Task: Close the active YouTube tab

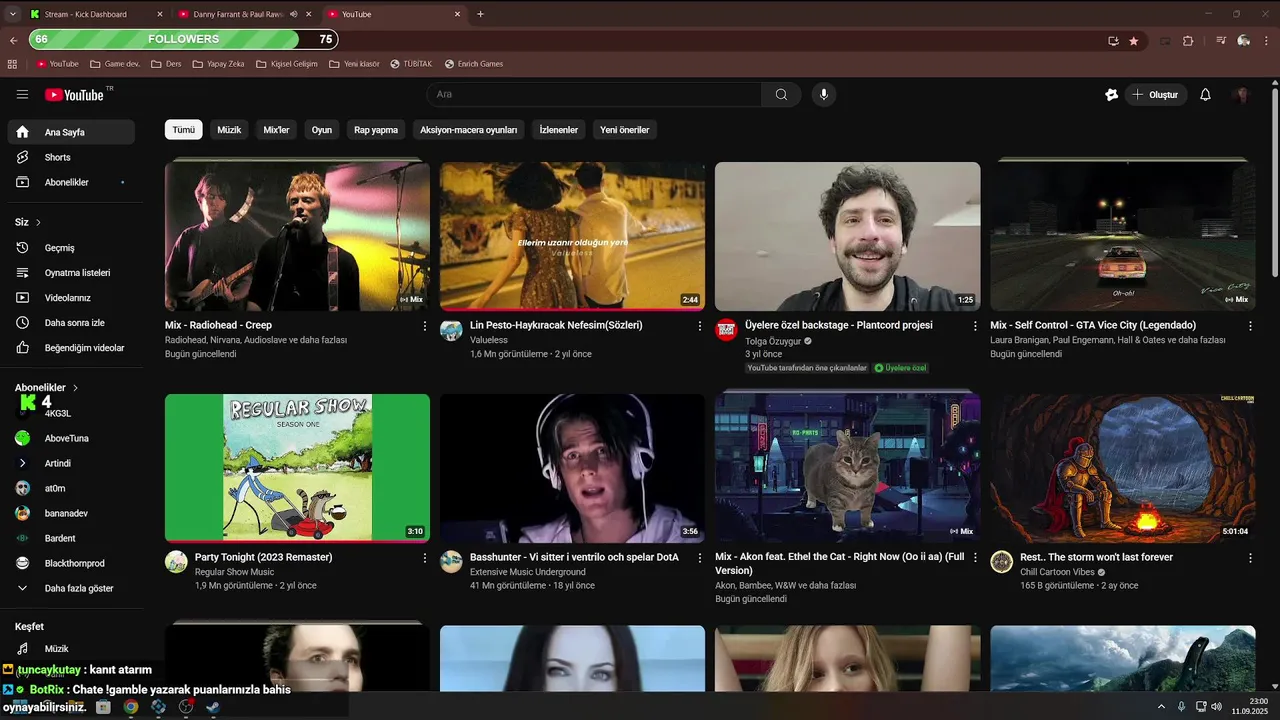Action: pos(458,14)
